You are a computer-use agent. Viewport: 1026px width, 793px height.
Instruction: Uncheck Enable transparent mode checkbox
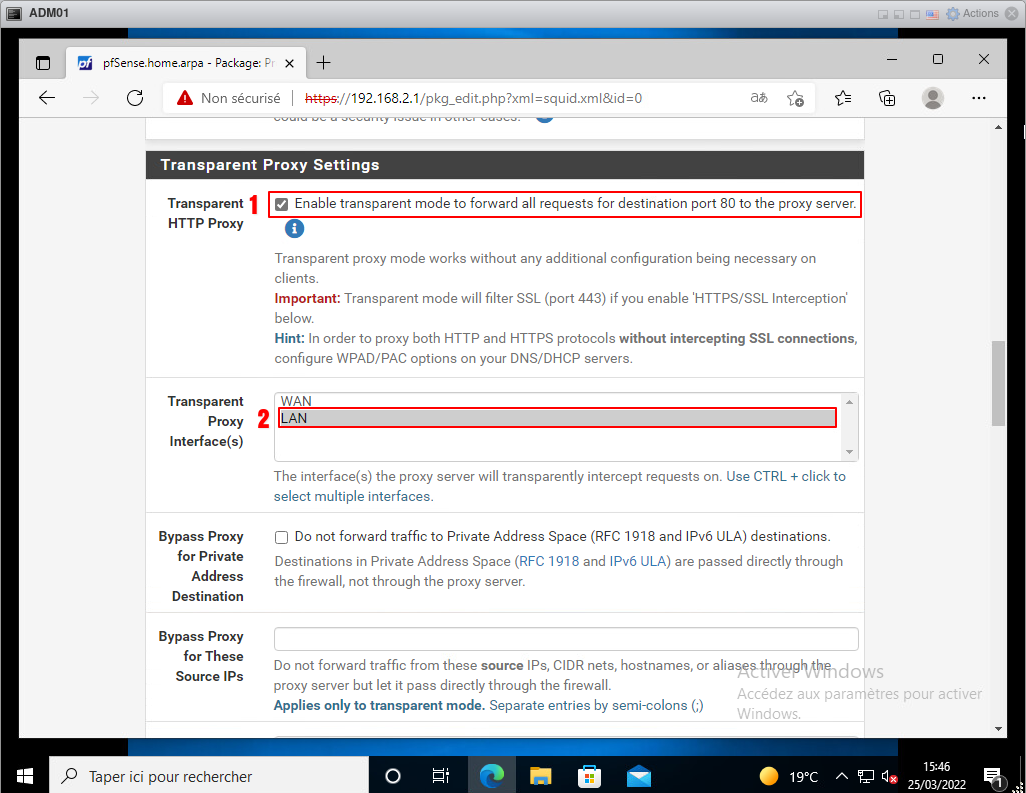click(x=282, y=204)
